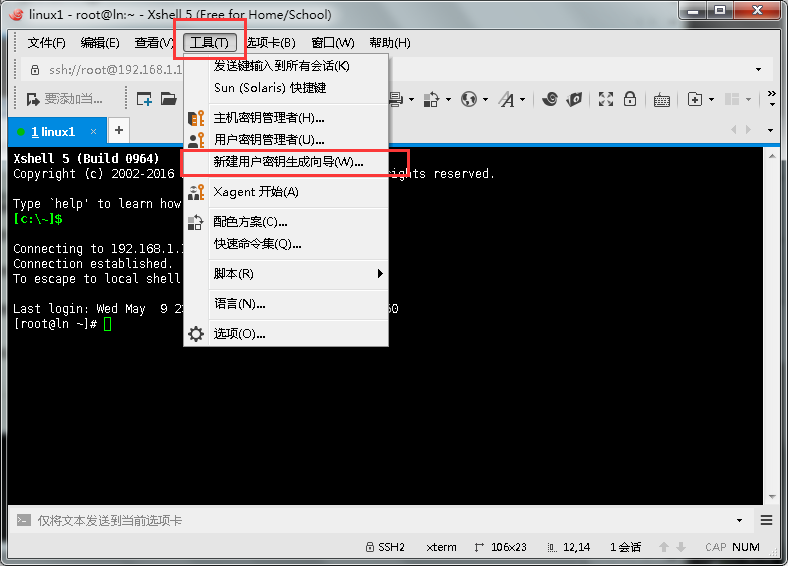
Task: Click the font toolbar icon
Action: 507,99
